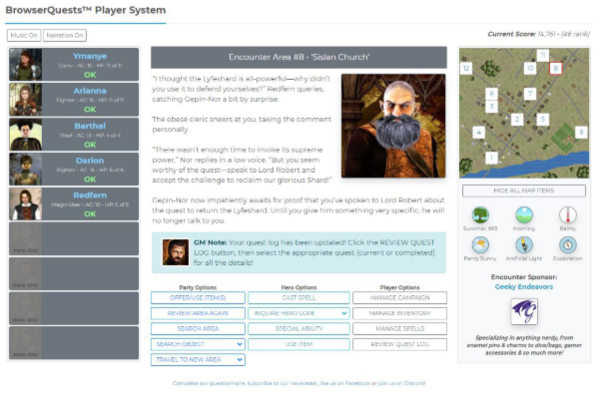
Task: Click Gepin-Nor character portrait
Action: [393, 126]
